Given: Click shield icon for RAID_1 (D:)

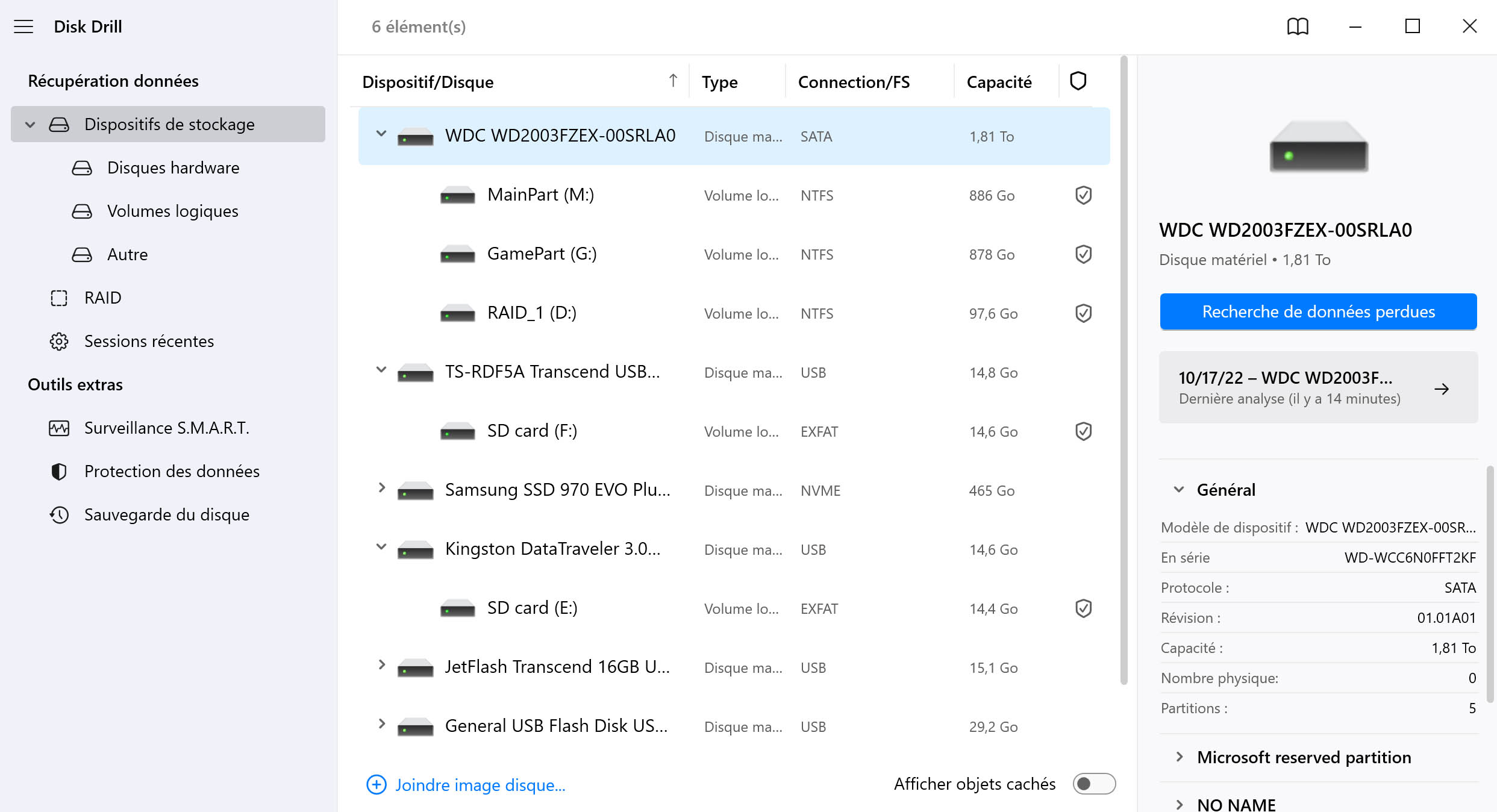Looking at the screenshot, I should click(x=1083, y=313).
